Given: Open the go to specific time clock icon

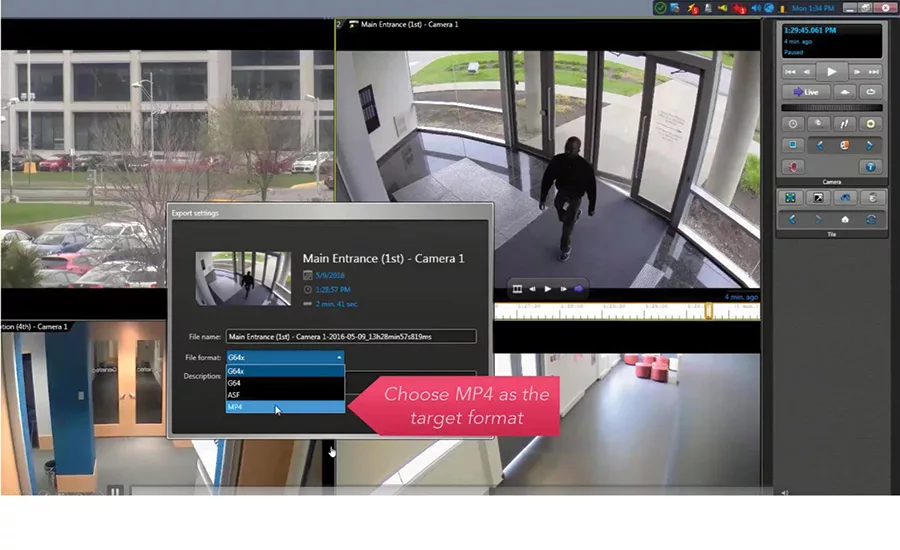Looking at the screenshot, I should tap(793, 124).
